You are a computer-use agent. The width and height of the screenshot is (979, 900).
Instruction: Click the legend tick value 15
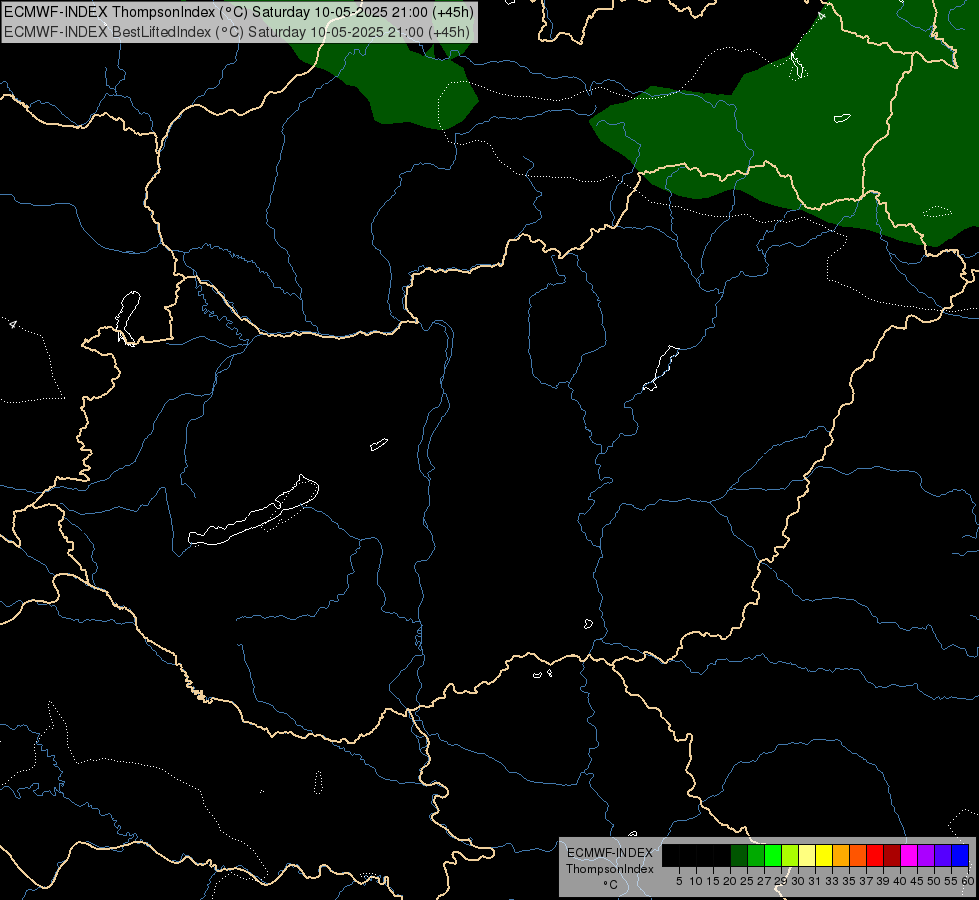[713, 881]
